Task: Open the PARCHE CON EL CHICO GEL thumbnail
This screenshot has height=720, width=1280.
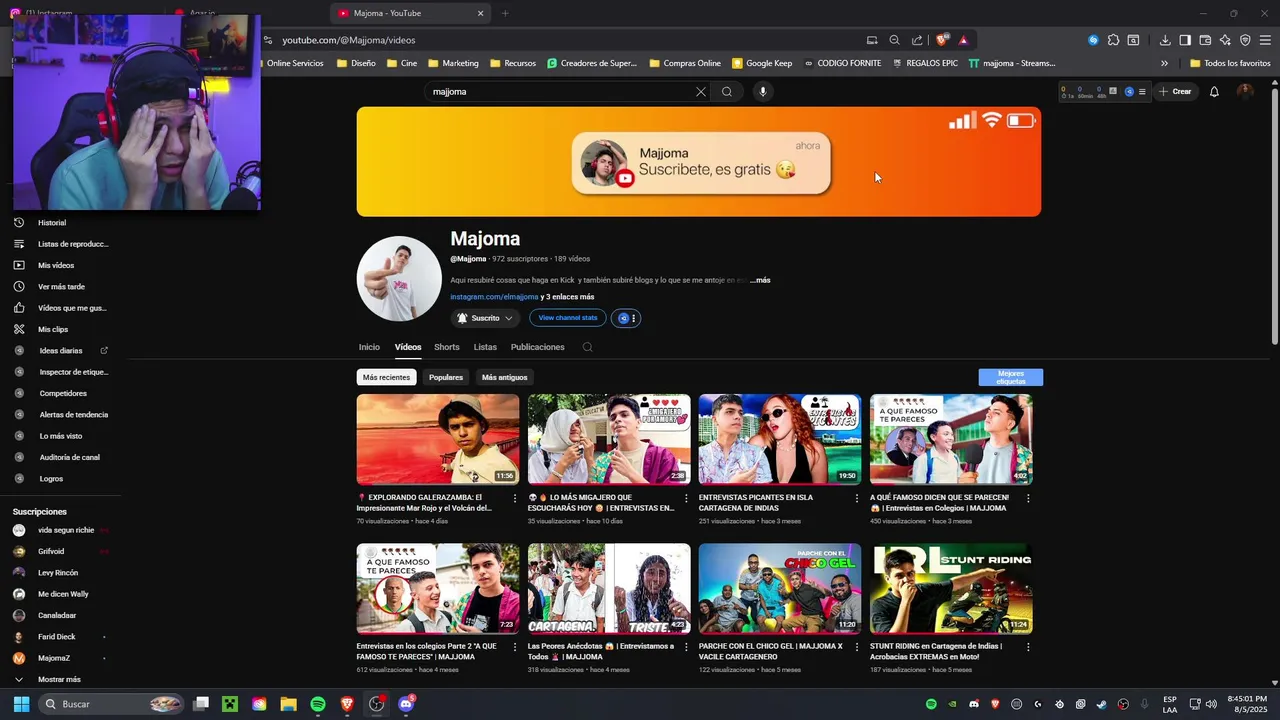Action: pos(780,589)
